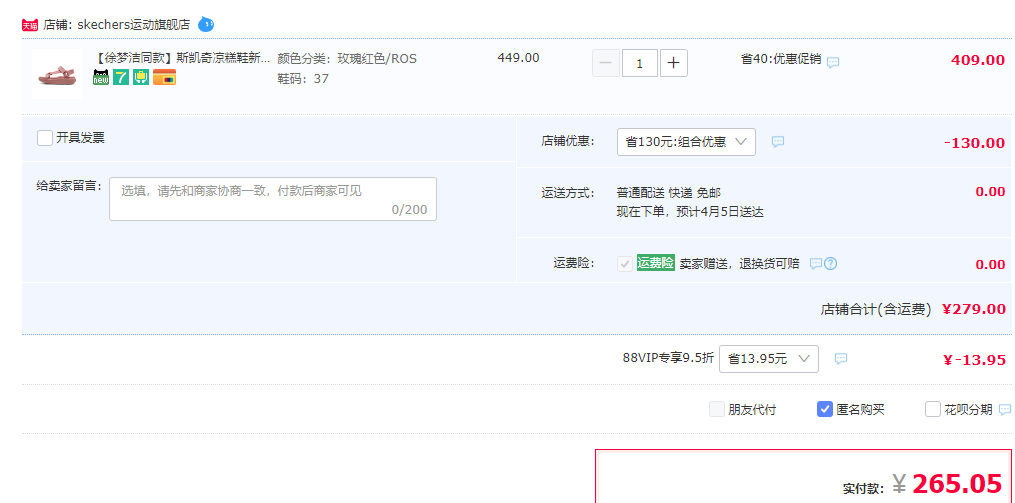Uncheck the 匿名购买 checkbox

pos(825,409)
